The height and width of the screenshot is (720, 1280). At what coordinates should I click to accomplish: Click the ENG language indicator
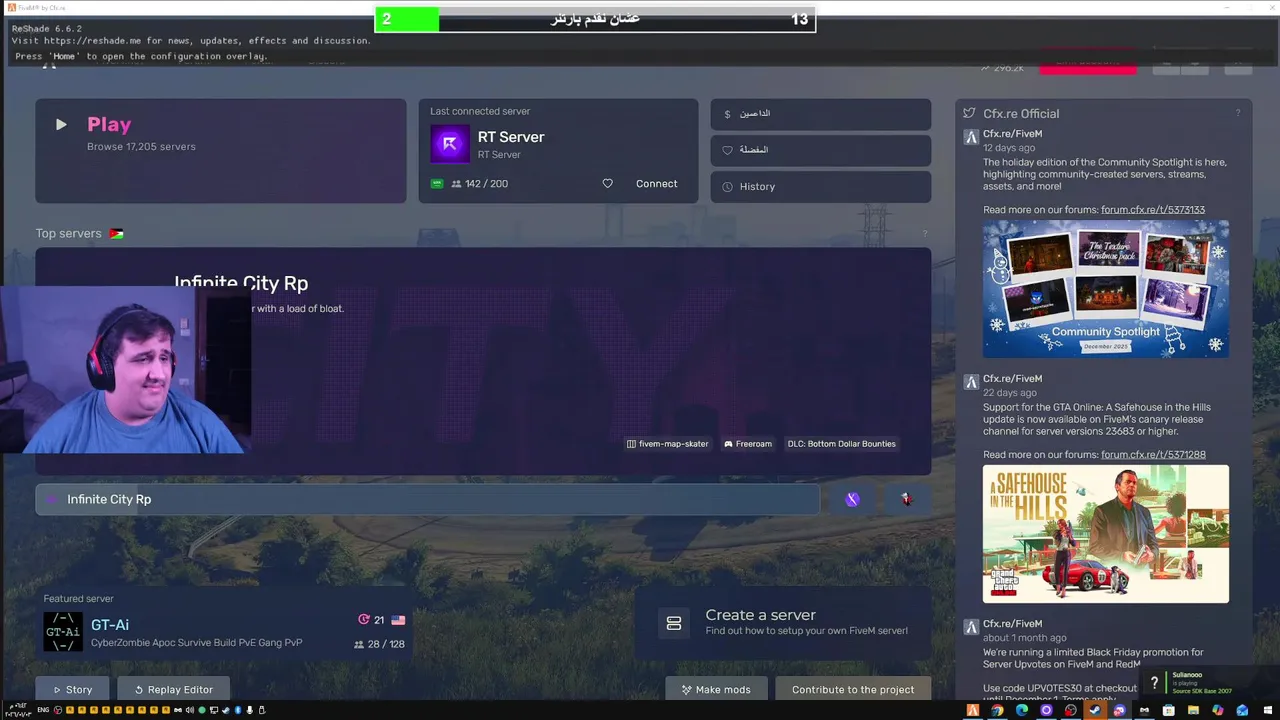[x=43, y=710]
